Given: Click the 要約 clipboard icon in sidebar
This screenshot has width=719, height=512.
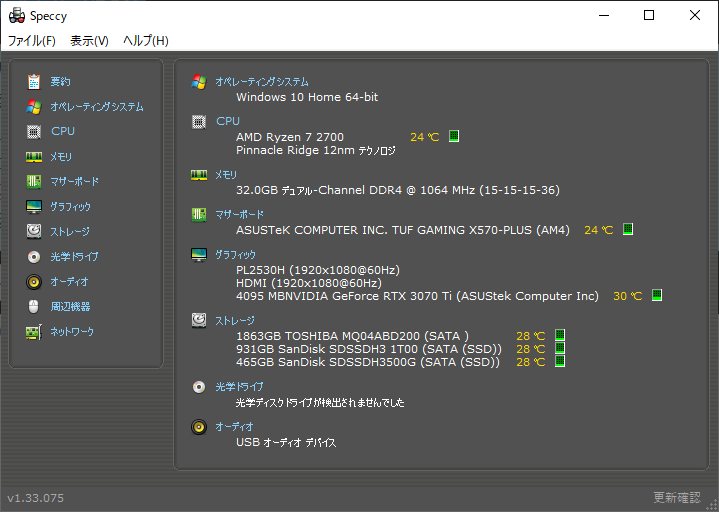Looking at the screenshot, I should pyautogui.click(x=33, y=82).
